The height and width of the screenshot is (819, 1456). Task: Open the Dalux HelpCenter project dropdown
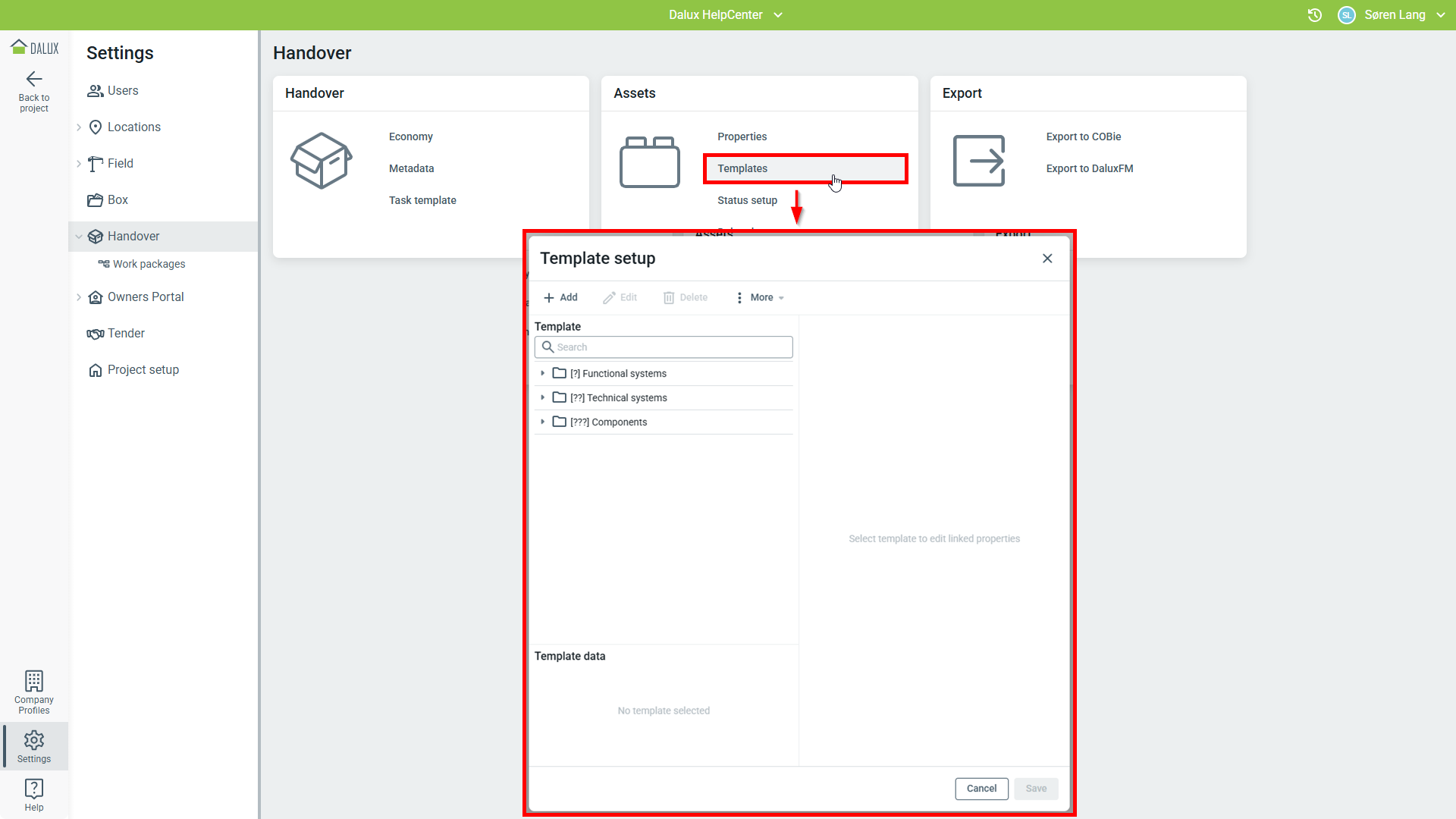(x=725, y=15)
